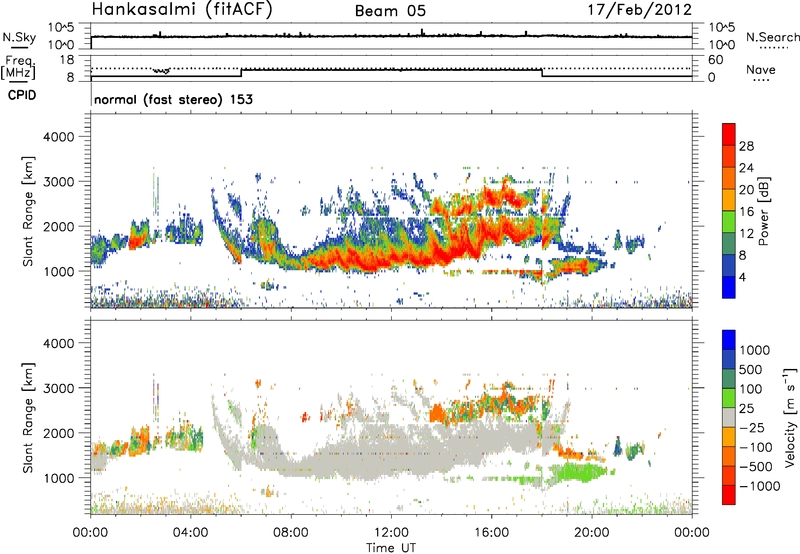Click the date "17/Feb/2012"

click(640, 9)
